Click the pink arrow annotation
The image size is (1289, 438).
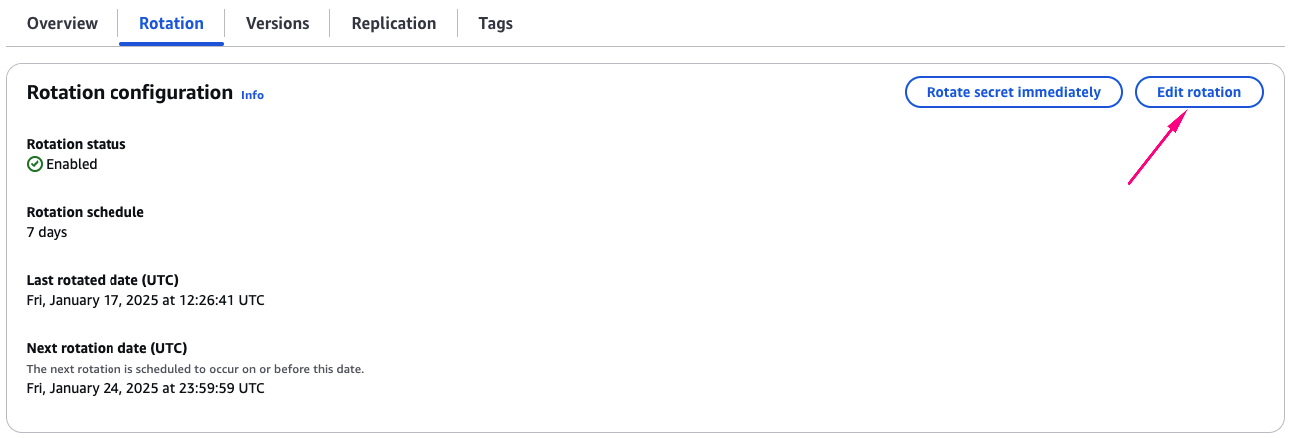pyautogui.click(x=1157, y=148)
